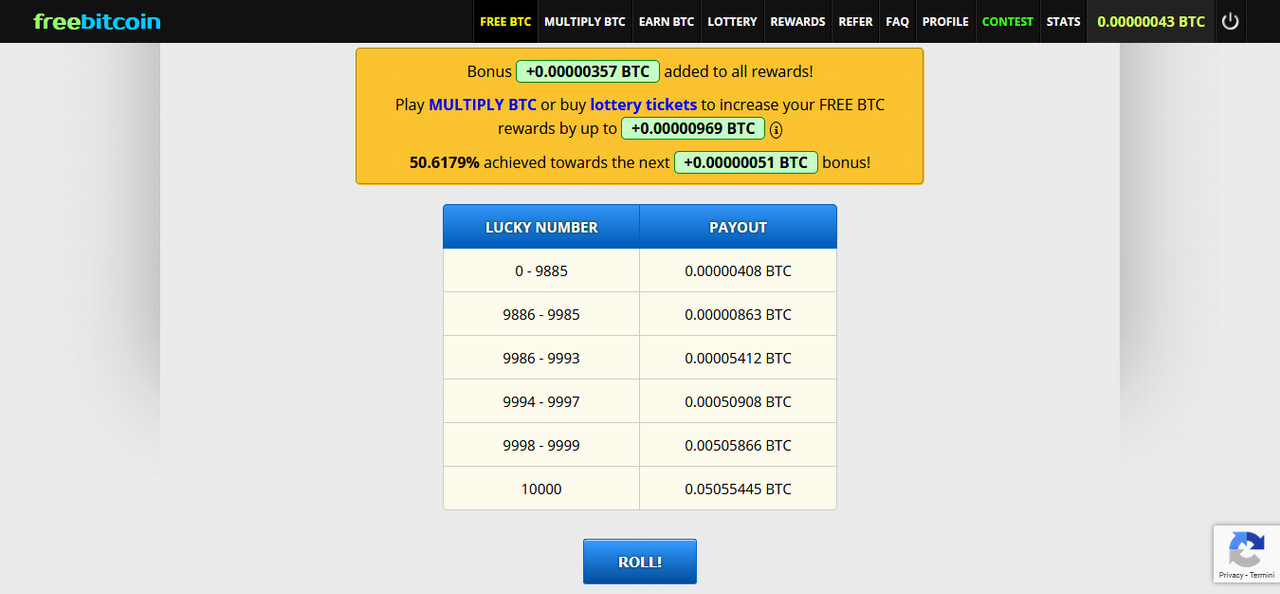This screenshot has height=594, width=1280.
Task: Open the MULTIPLY BTC menu item
Action: (585, 21)
